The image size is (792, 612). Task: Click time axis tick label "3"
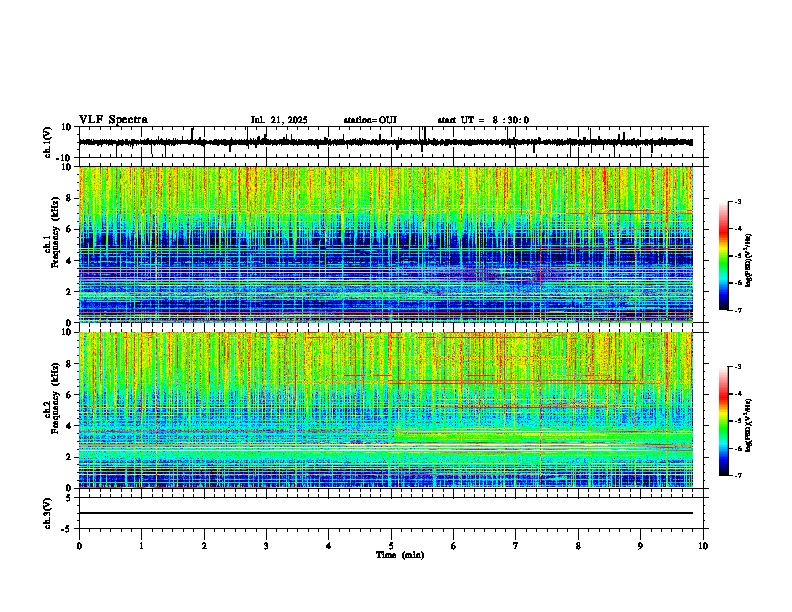(x=266, y=546)
